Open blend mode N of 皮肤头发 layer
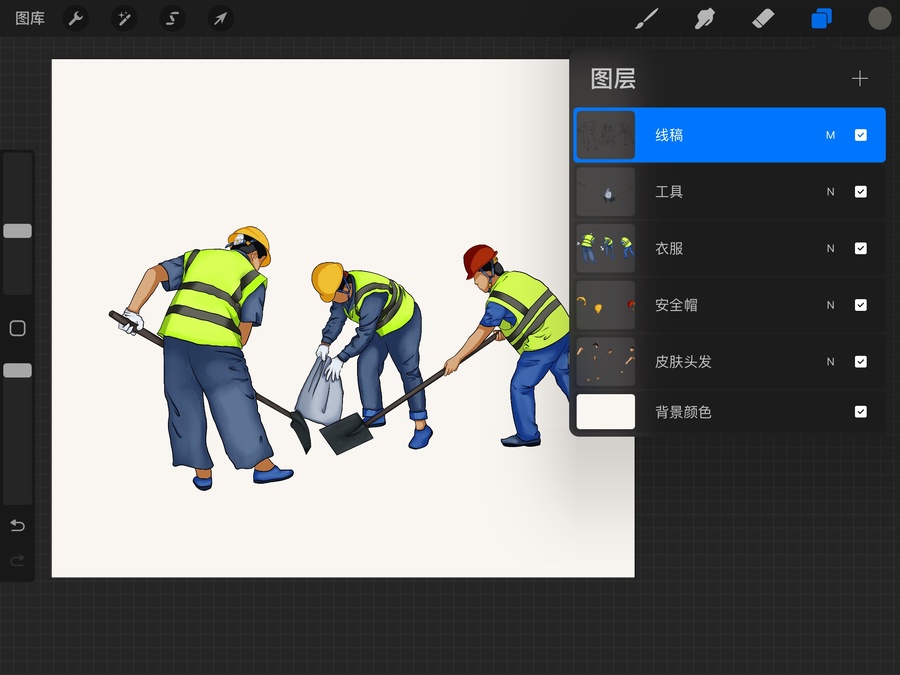This screenshot has height=675, width=900. 831,362
